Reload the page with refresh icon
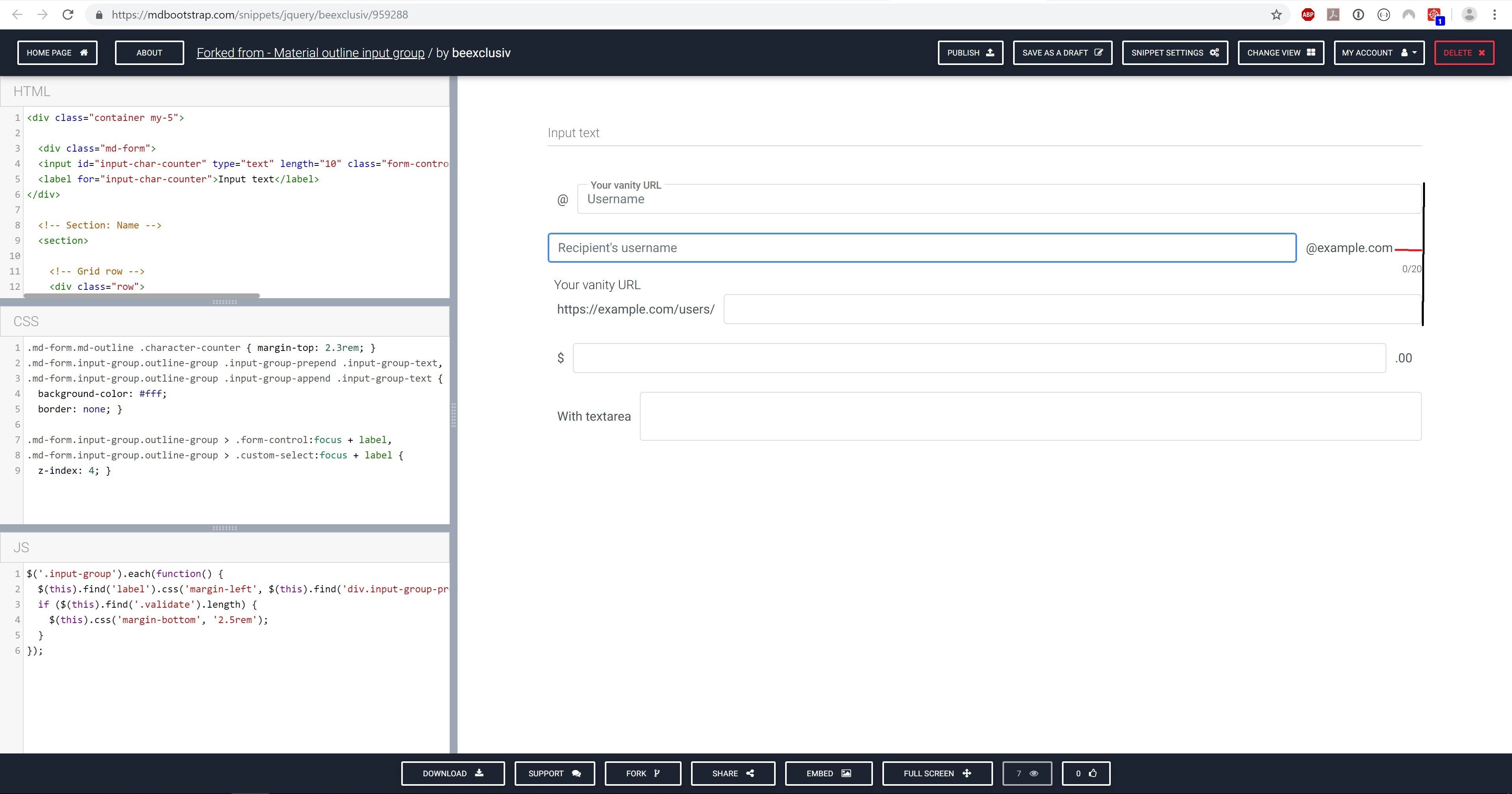Image resolution: width=1512 pixels, height=794 pixels. point(68,15)
